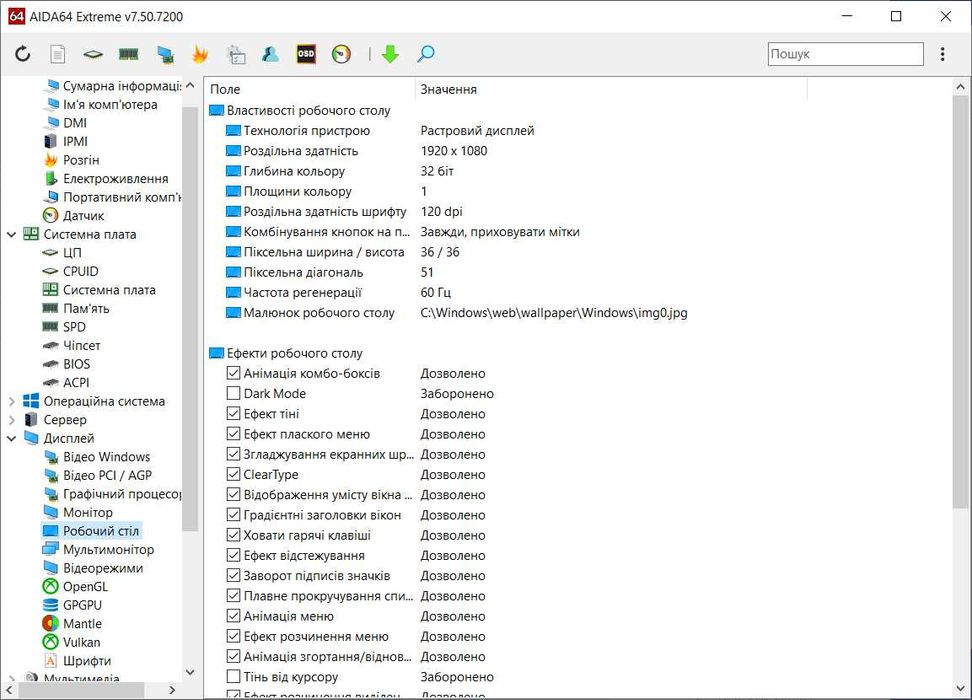The width and height of the screenshot is (972, 700).
Task: Open the Report page icon
Action: (x=58, y=54)
